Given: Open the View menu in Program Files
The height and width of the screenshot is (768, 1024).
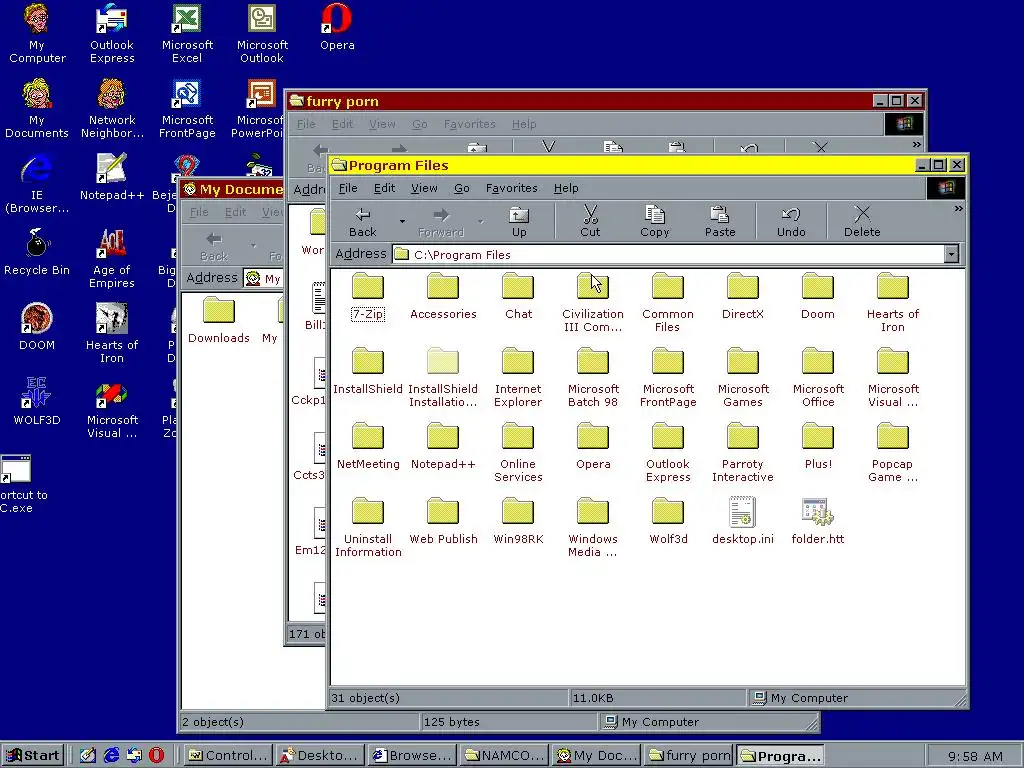Looking at the screenshot, I should coord(424,188).
